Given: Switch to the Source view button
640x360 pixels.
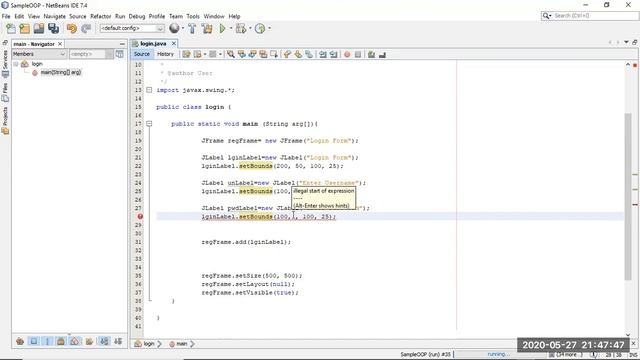Looking at the screenshot, I should click(142, 54).
